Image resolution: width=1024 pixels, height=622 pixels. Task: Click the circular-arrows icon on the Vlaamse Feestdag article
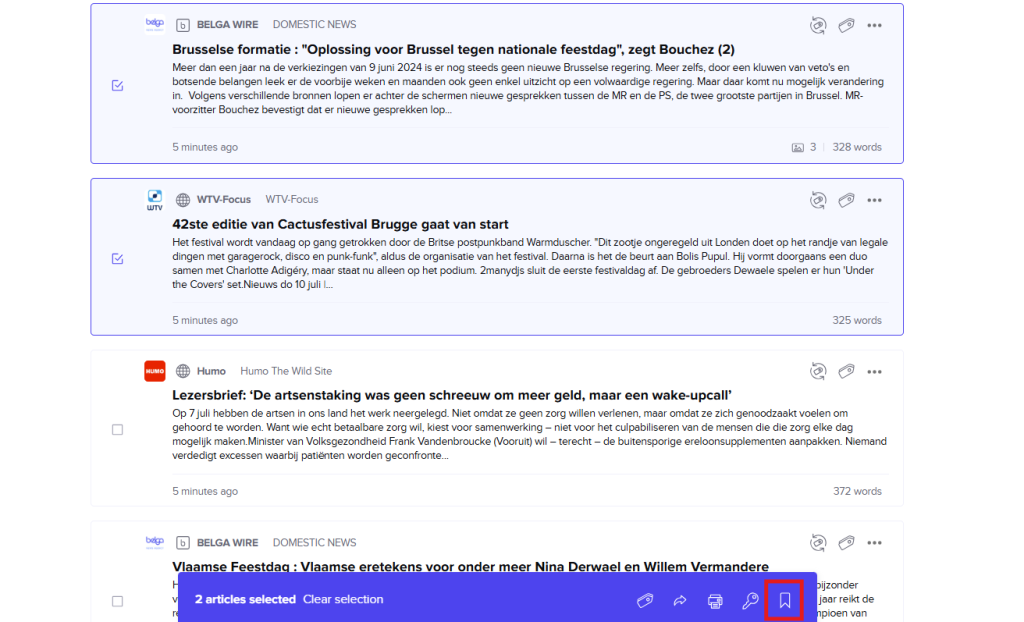[818, 543]
